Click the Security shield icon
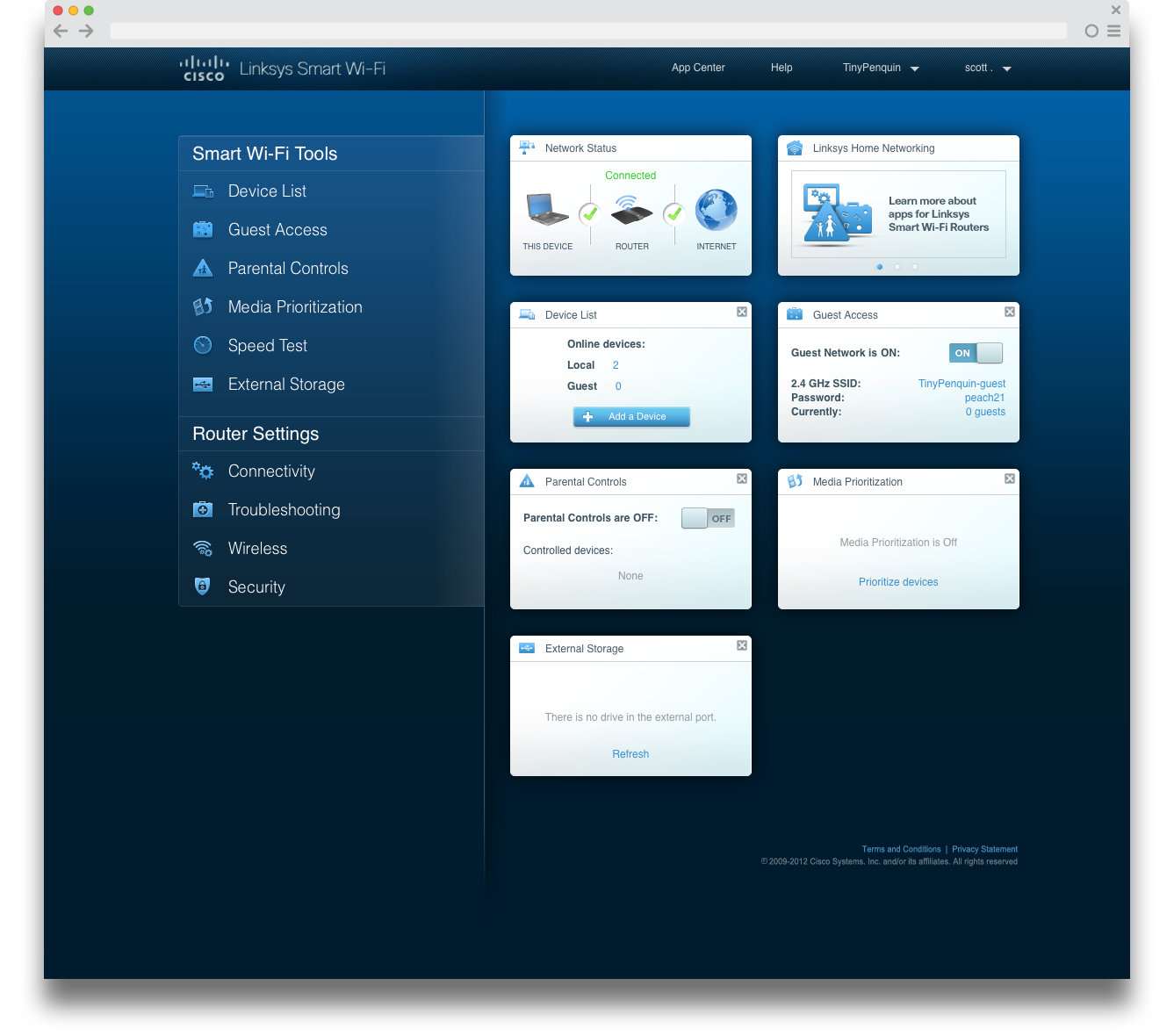 (202, 586)
